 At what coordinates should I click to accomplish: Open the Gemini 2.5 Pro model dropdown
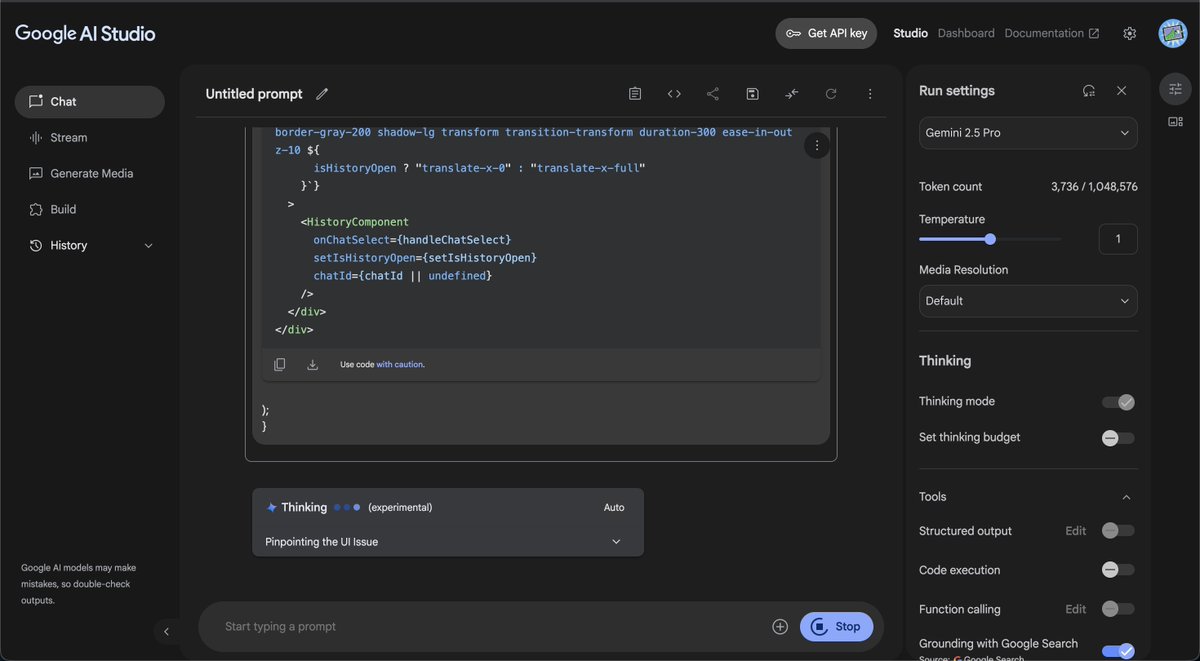[x=1028, y=133]
